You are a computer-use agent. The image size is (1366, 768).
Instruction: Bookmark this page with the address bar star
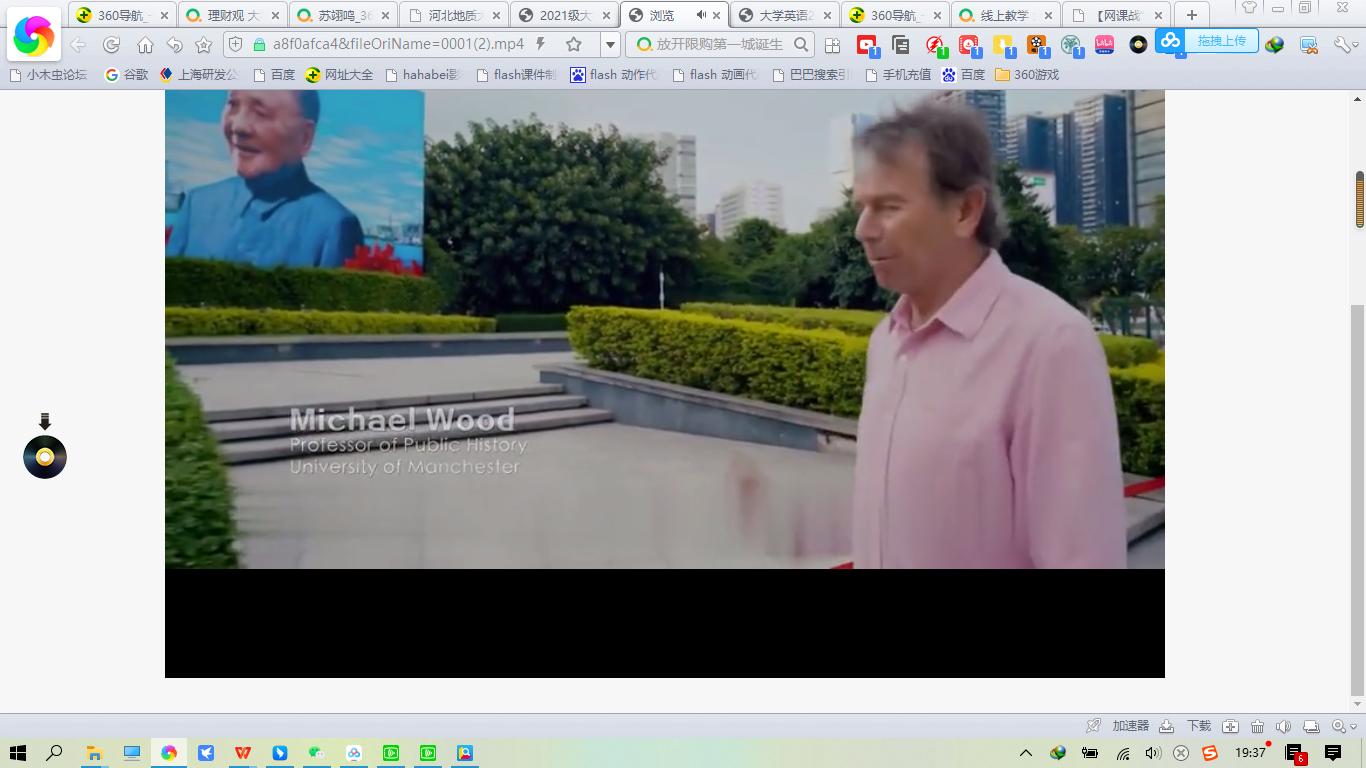pyautogui.click(x=573, y=44)
